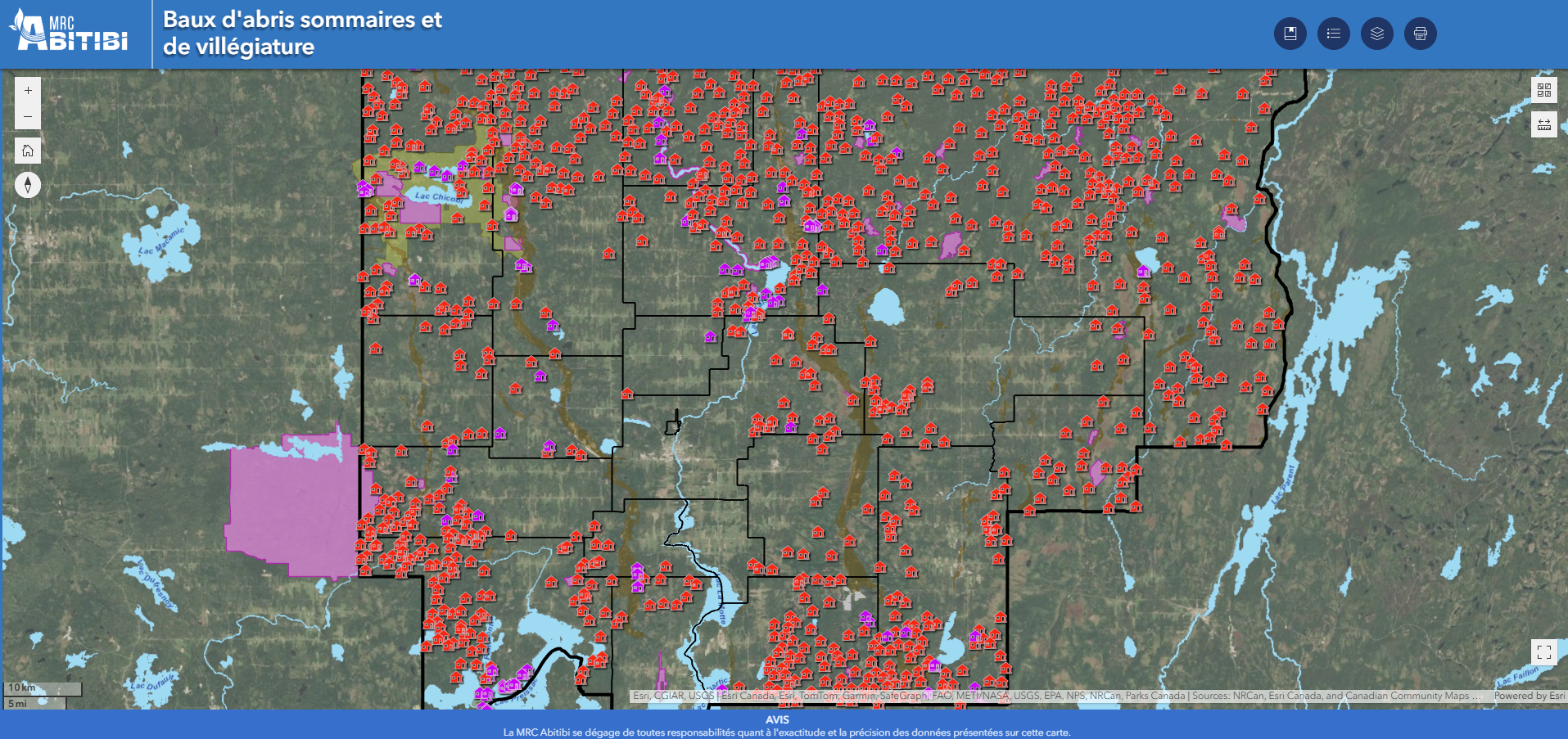Select the large pink polygon area
The width and height of the screenshot is (1568, 739).
[291, 507]
